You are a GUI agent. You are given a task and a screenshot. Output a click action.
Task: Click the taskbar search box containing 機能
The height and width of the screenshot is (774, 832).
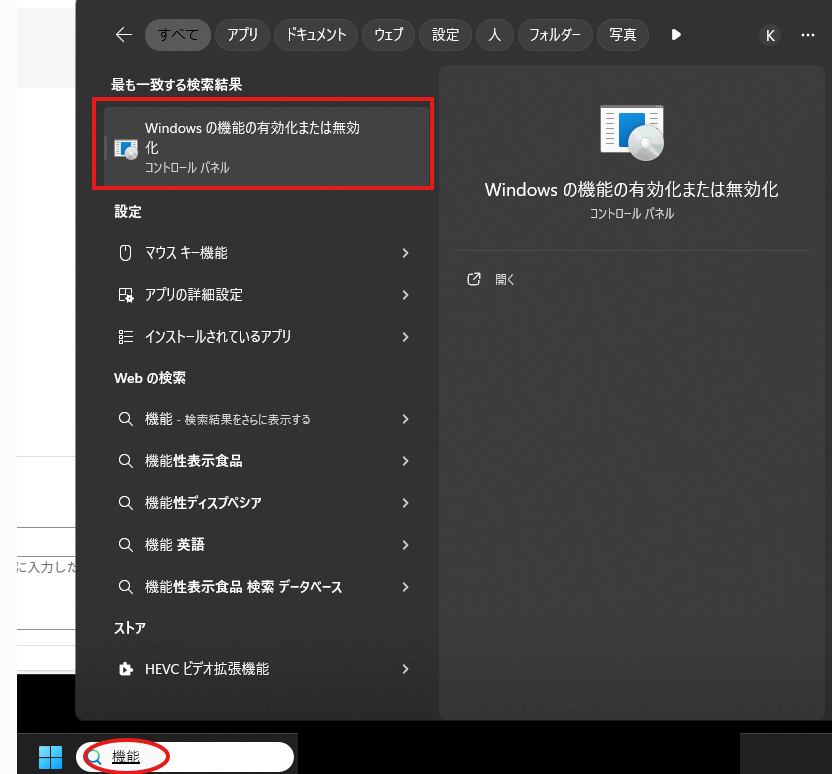point(185,756)
